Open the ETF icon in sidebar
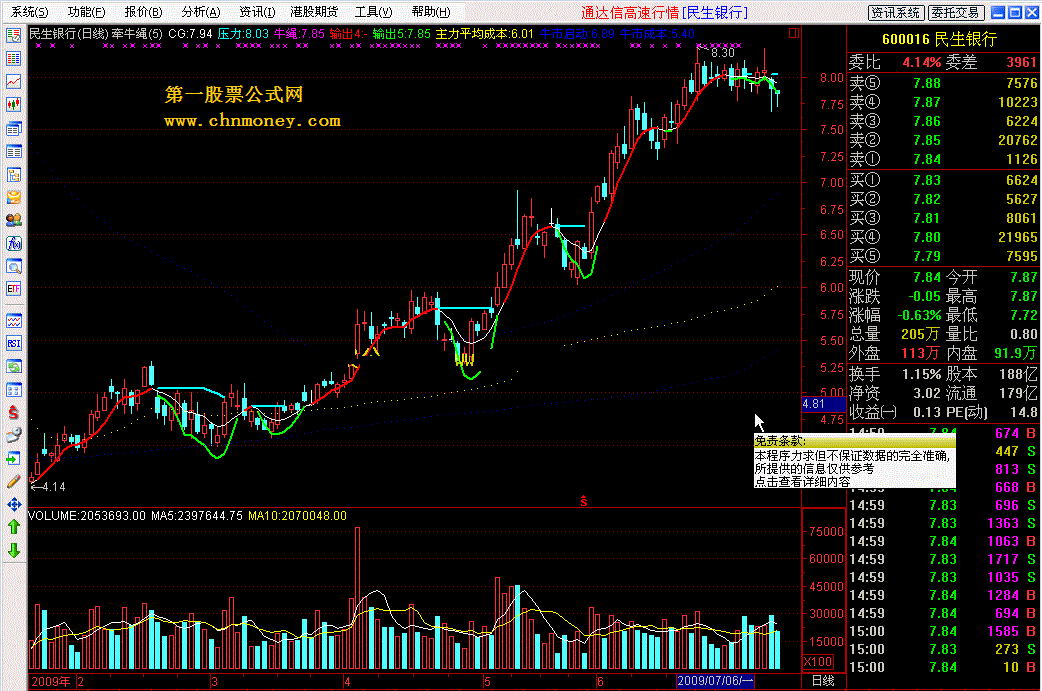This screenshot has width=1042, height=691. [x=13, y=288]
